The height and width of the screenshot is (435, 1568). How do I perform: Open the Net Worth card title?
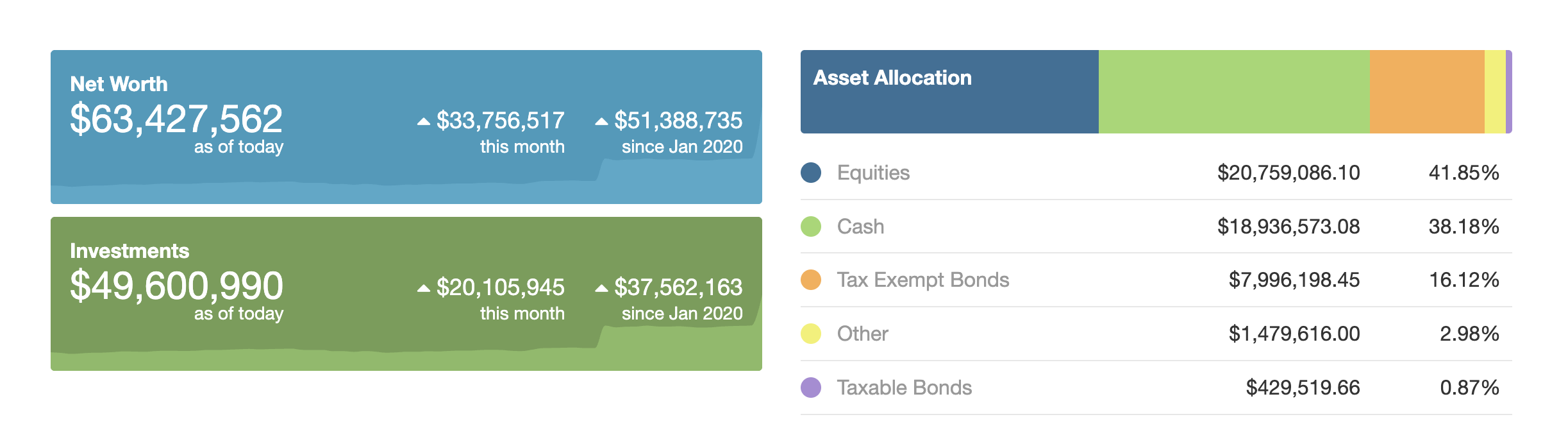(119, 84)
